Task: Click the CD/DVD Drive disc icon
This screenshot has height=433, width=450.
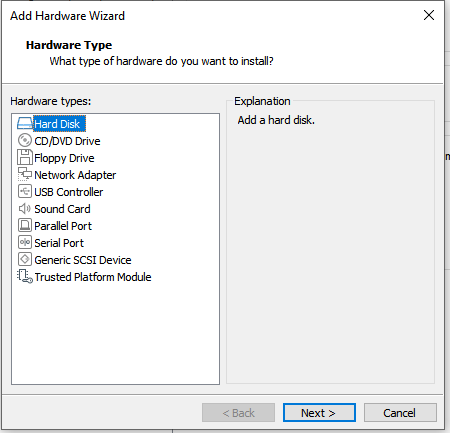Action: (25, 140)
